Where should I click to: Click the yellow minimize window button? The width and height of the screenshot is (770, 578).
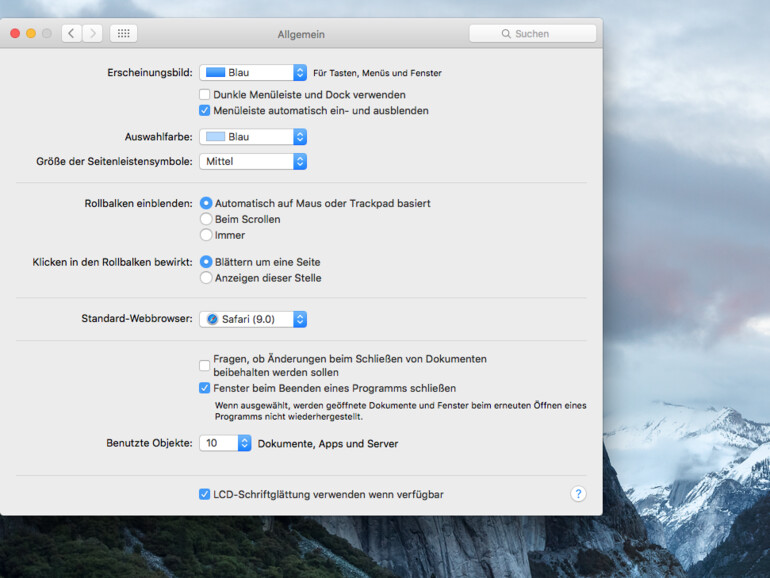coord(31,33)
